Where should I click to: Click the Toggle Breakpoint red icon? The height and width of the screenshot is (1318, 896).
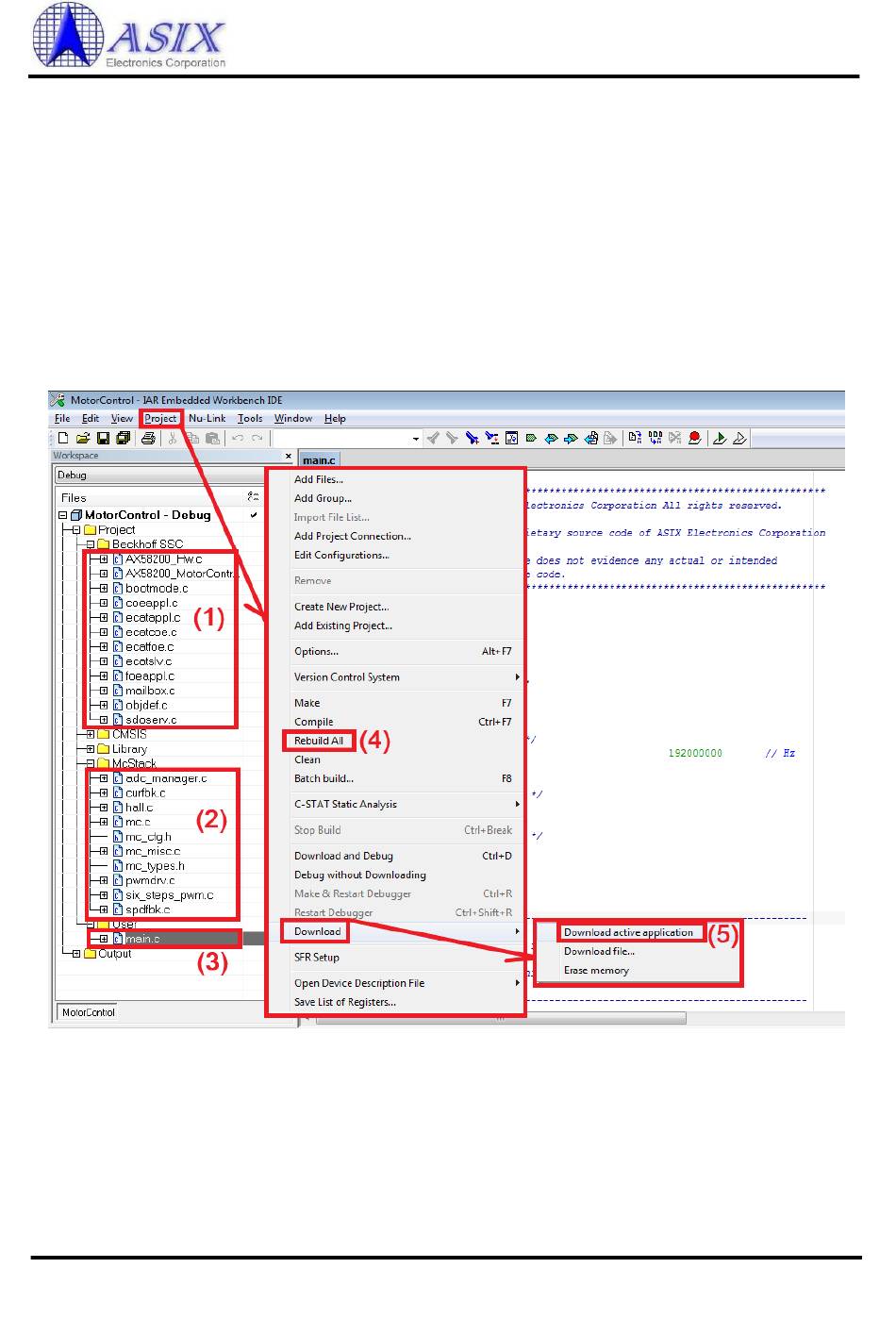point(694,438)
